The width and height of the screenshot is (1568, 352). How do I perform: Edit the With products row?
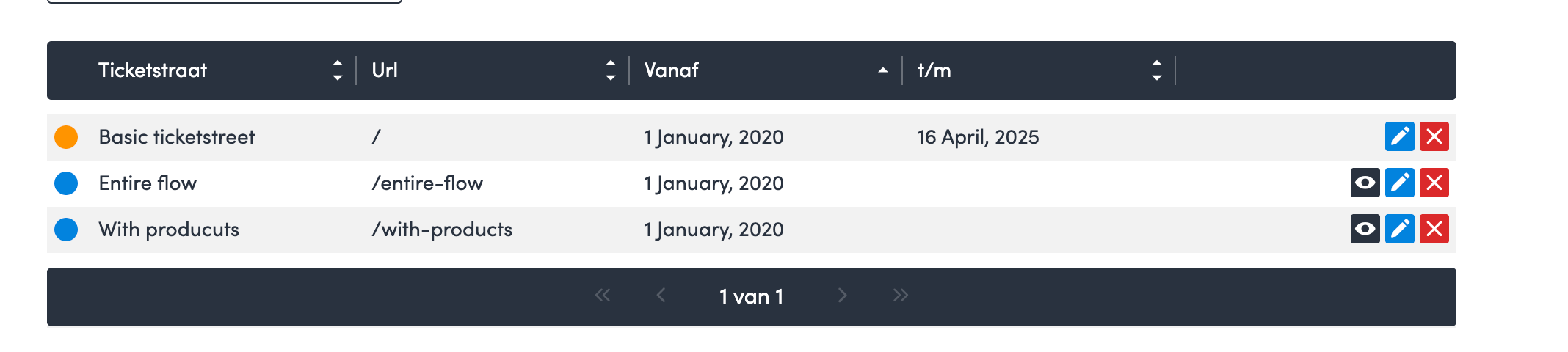coord(1399,230)
